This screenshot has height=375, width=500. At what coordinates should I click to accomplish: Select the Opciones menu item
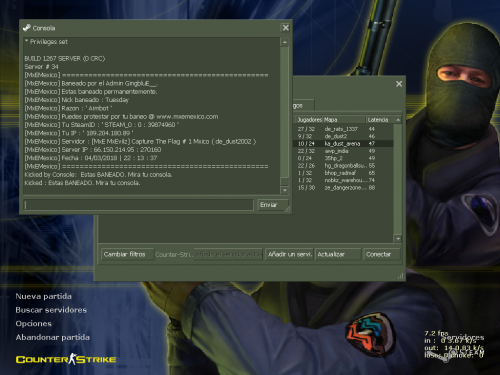(x=34, y=324)
